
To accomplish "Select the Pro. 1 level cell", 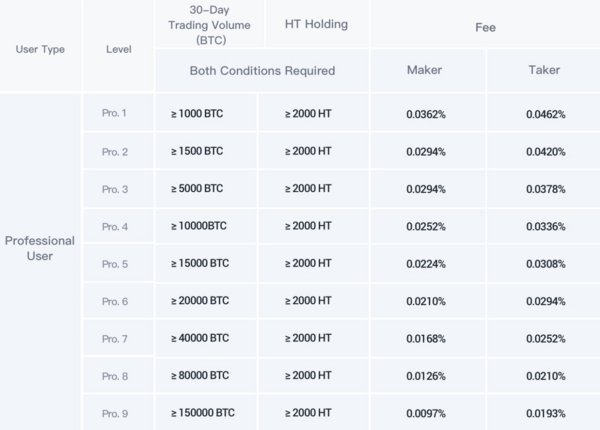I will tap(115, 114).
